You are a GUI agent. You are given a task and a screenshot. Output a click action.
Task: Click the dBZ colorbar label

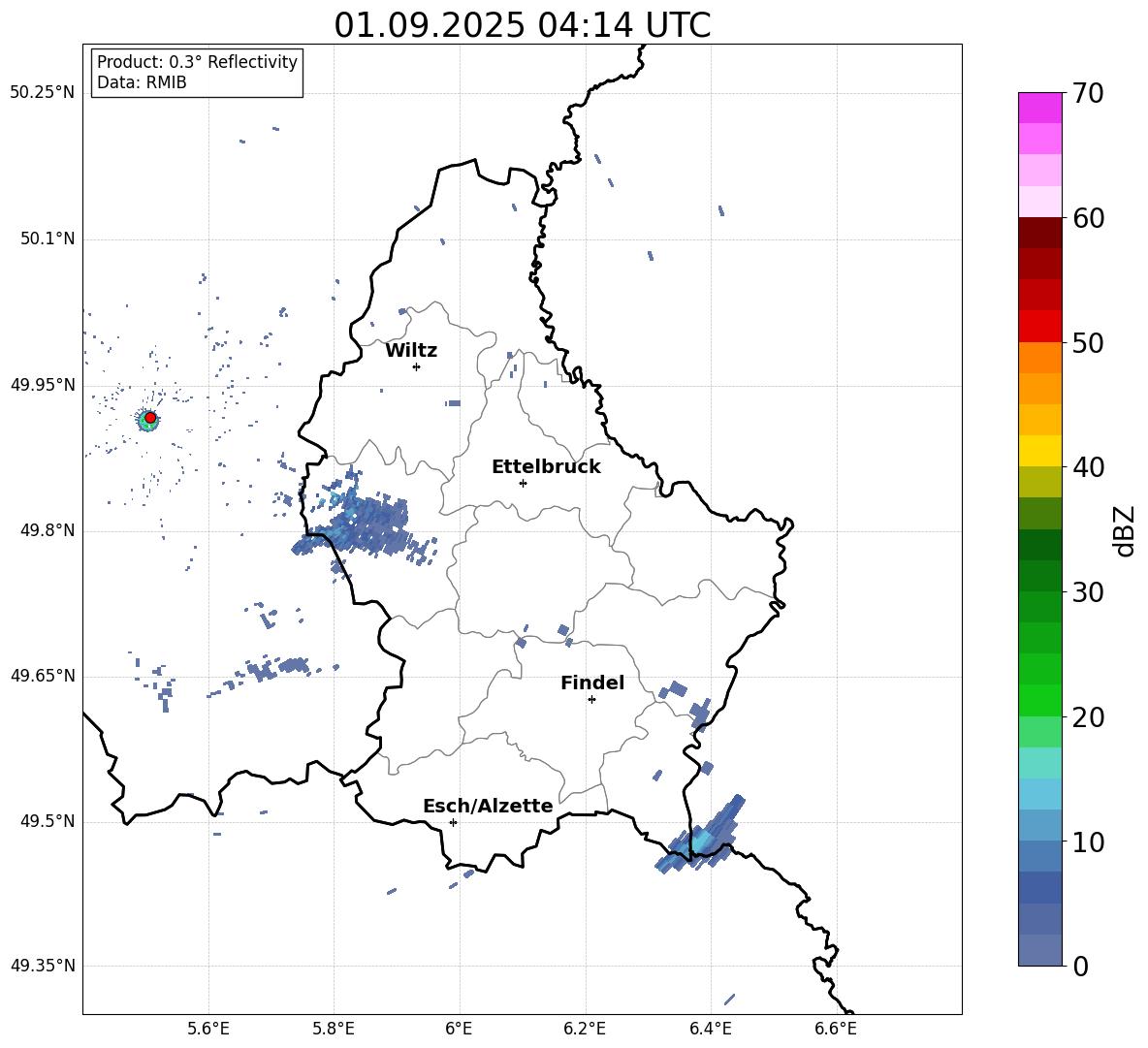(x=1124, y=530)
